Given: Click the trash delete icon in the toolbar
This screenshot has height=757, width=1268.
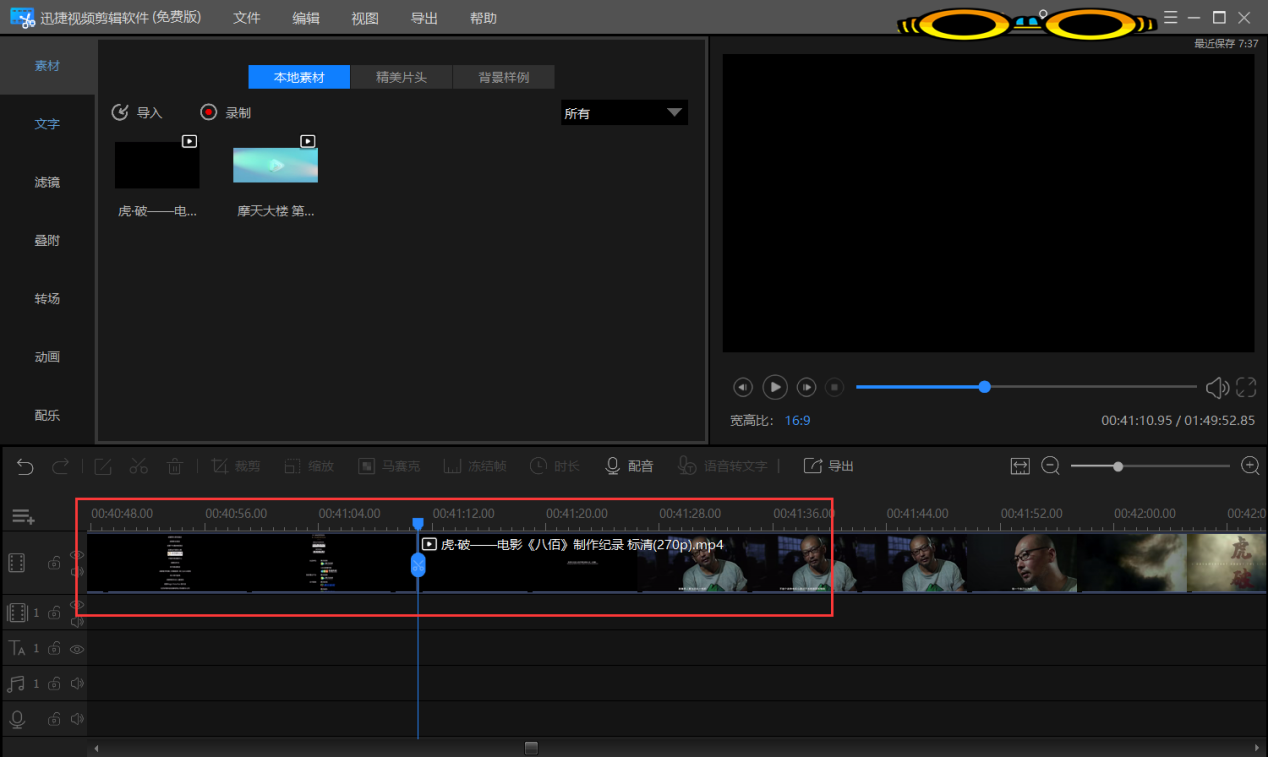Looking at the screenshot, I should [174, 466].
